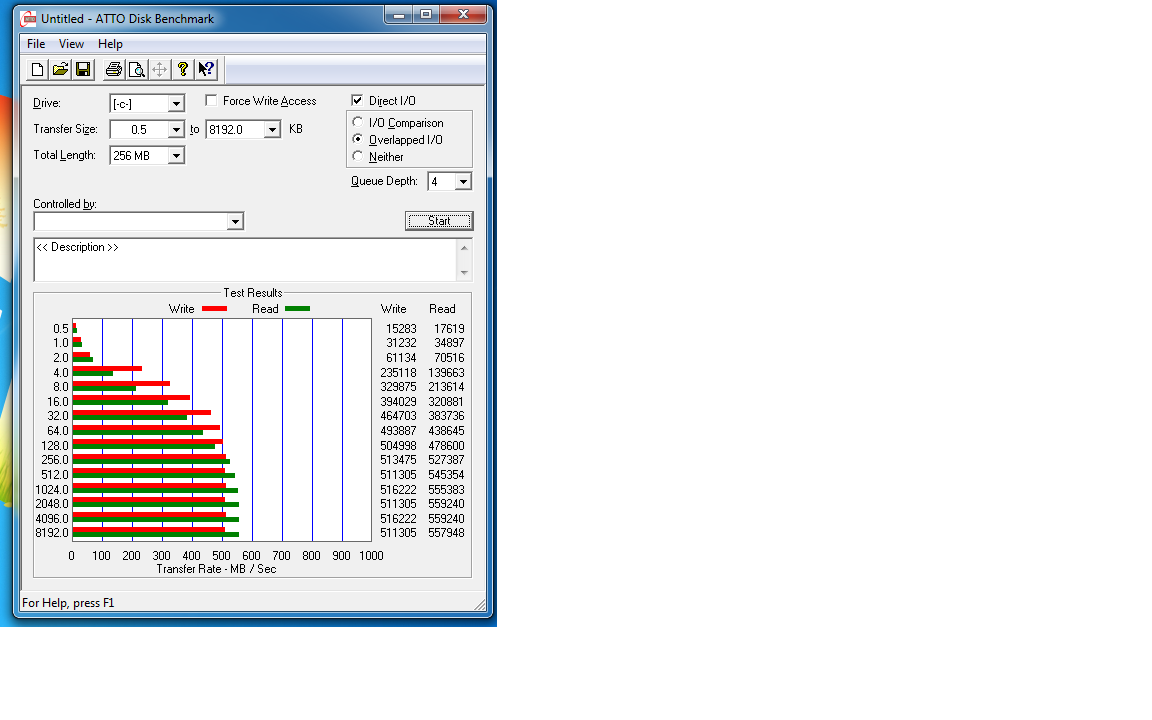Open About help question mark icon

(182, 70)
